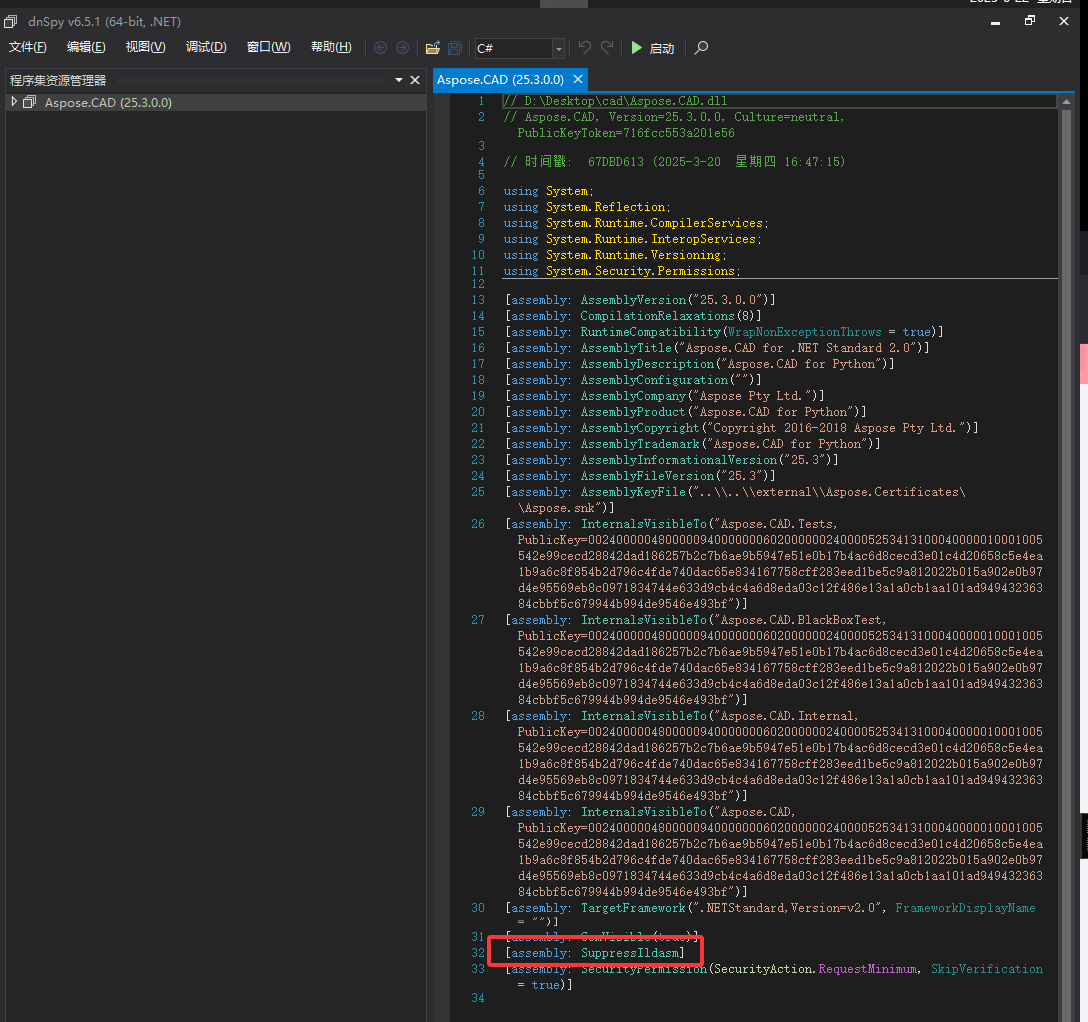The width and height of the screenshot is (1088, 1022).
Task: Click the code editor scrollbar up arrow
Action: click(x=1066, y=102)
